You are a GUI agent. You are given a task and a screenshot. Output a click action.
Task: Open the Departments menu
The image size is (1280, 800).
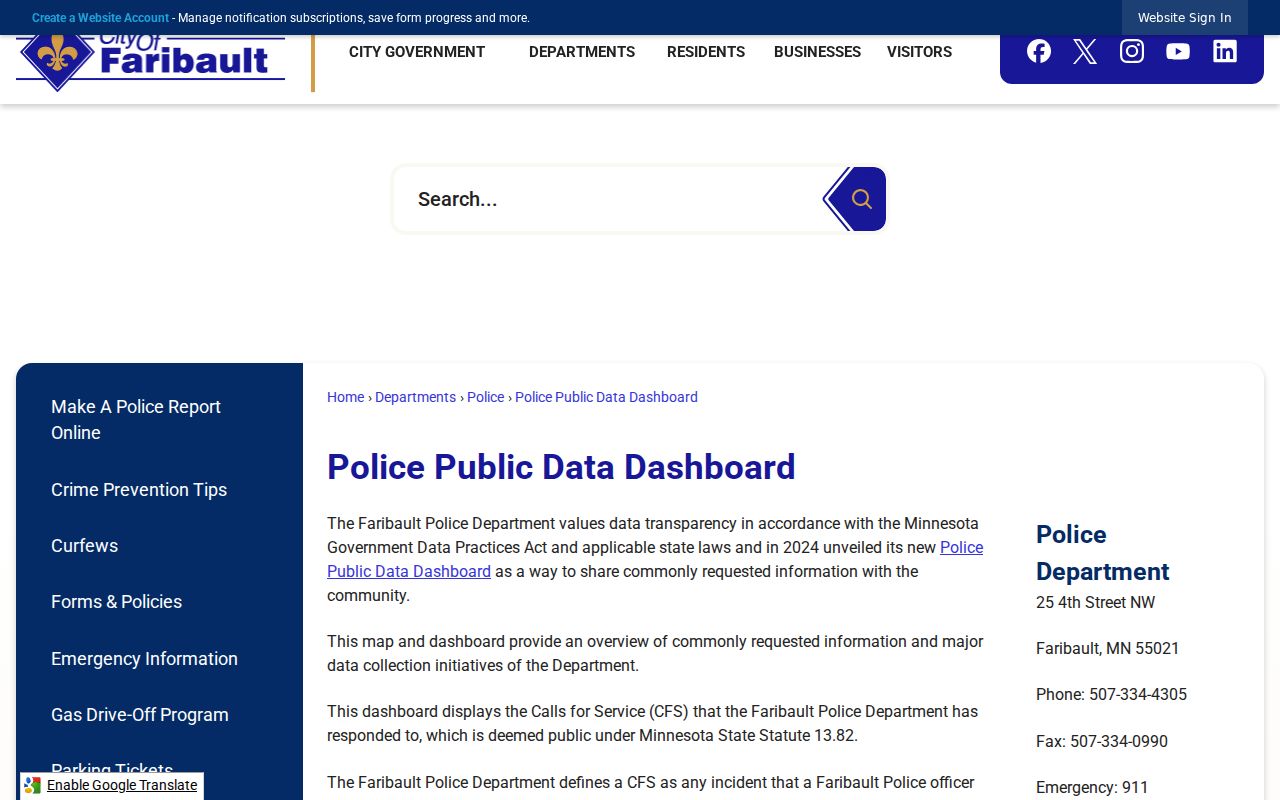coord(582,52)
